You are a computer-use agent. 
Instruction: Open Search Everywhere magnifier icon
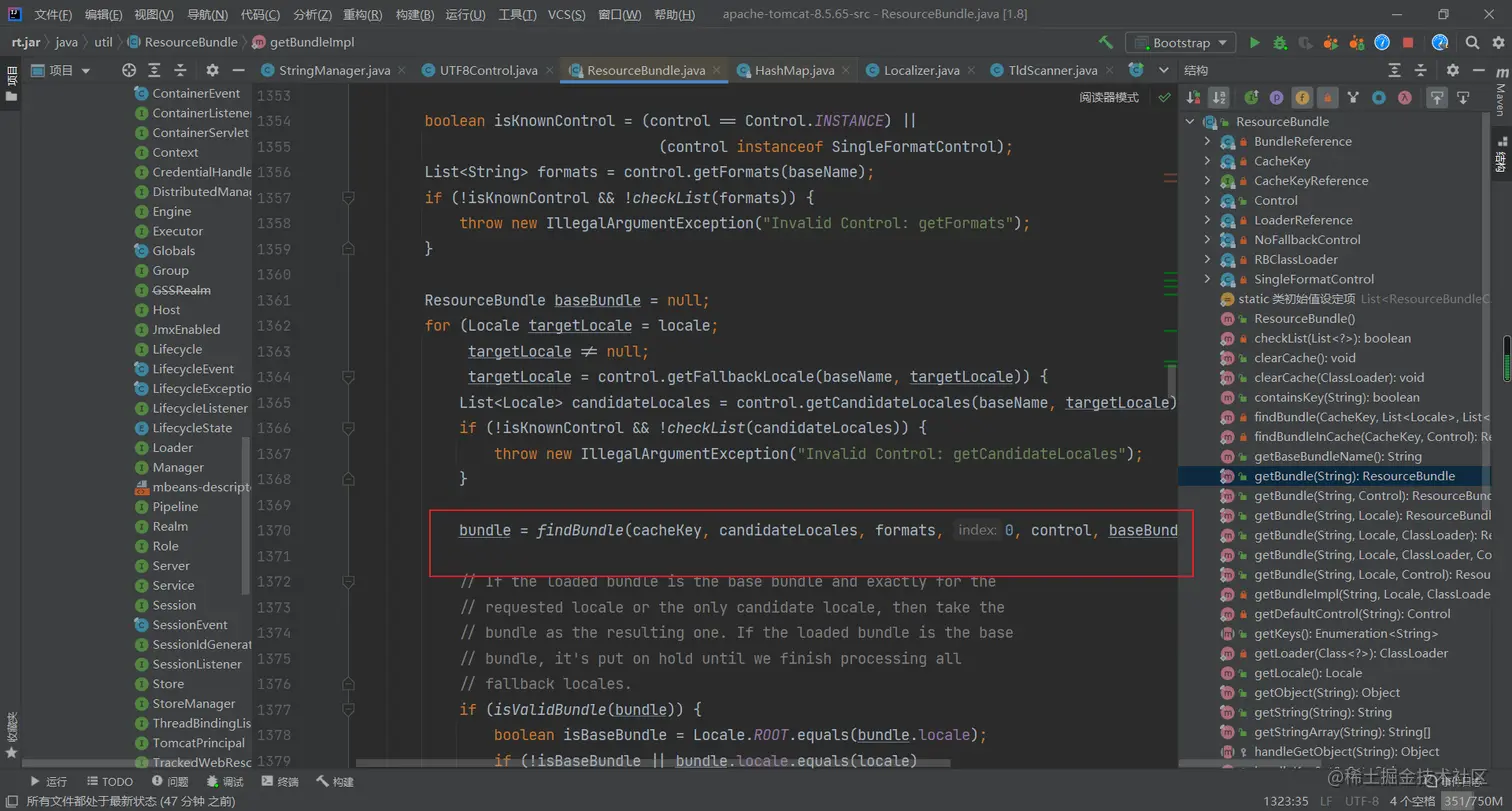tap(1472, 43)
